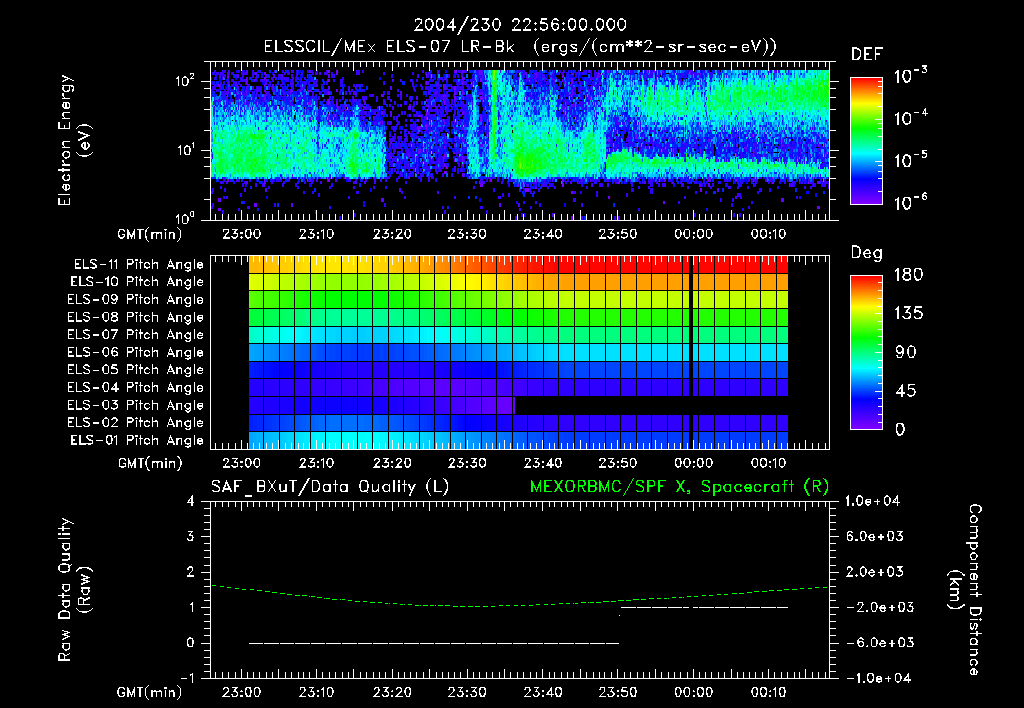Click the 10^-4 value on the DEF color bar
1024x708 pixels.
(x=911, y=118)
